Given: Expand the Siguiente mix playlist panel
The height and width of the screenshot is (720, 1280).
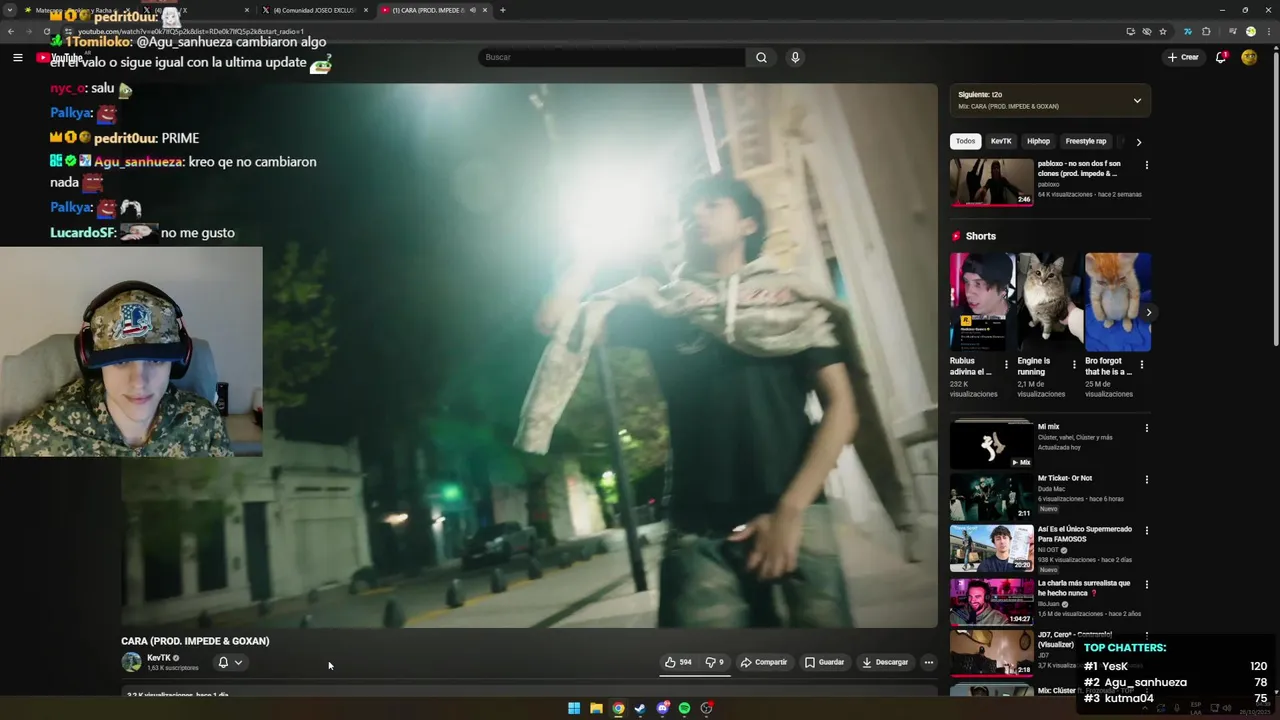Looking at the screenshot, I should tap(1137, 100).
